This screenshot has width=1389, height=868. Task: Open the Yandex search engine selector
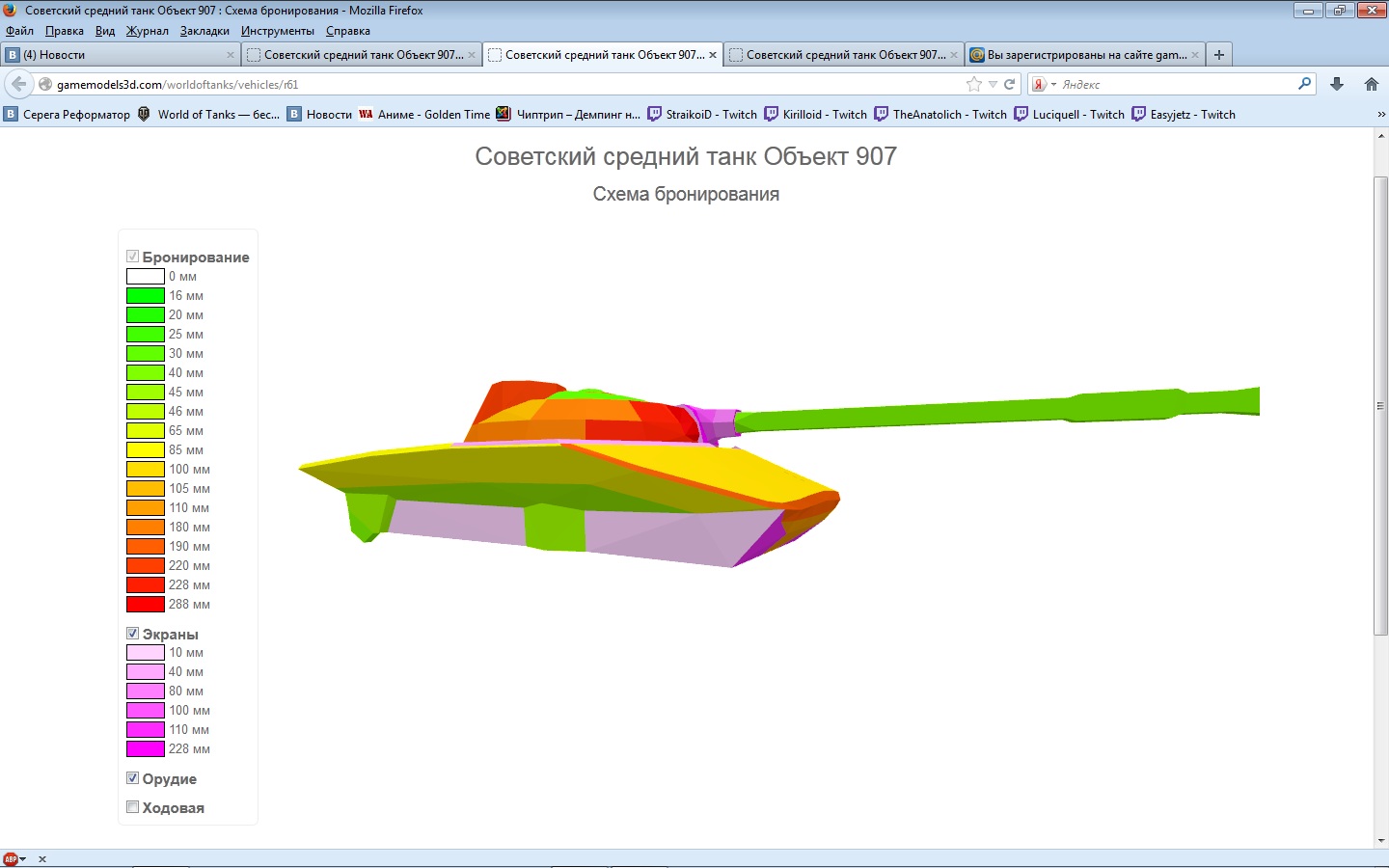click(1044, 84)
